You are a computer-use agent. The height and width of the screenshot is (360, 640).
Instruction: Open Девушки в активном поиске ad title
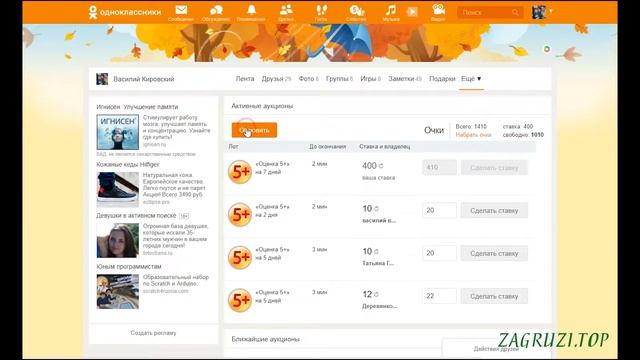tap(136, 216)
